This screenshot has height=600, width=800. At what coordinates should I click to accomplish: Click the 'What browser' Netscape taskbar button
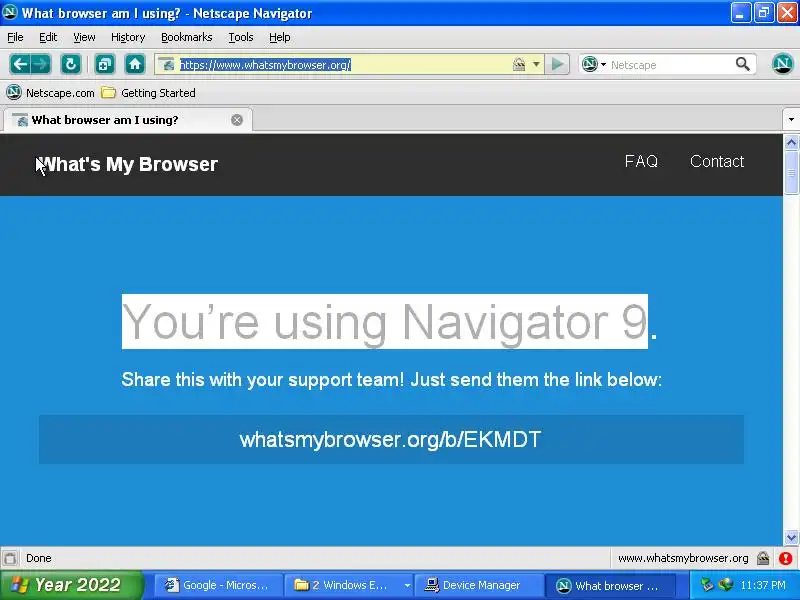point(610,585)
